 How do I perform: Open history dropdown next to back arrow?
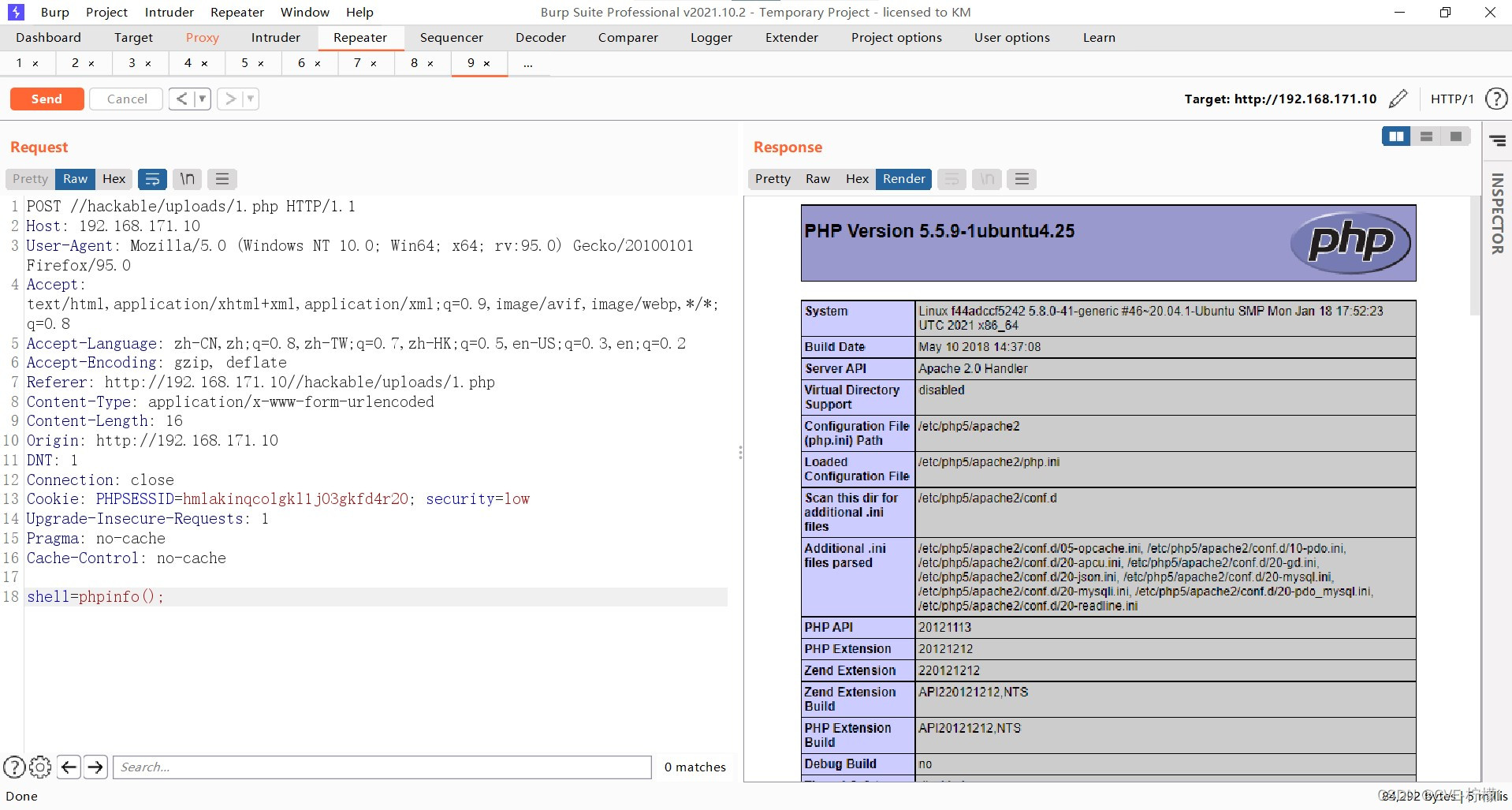tap(203, 99)
